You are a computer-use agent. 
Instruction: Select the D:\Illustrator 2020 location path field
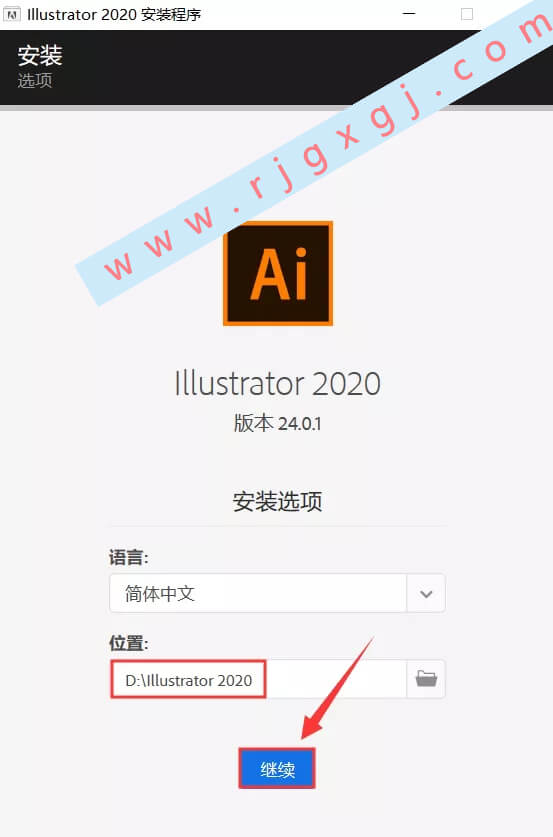(x=258, y=679)
